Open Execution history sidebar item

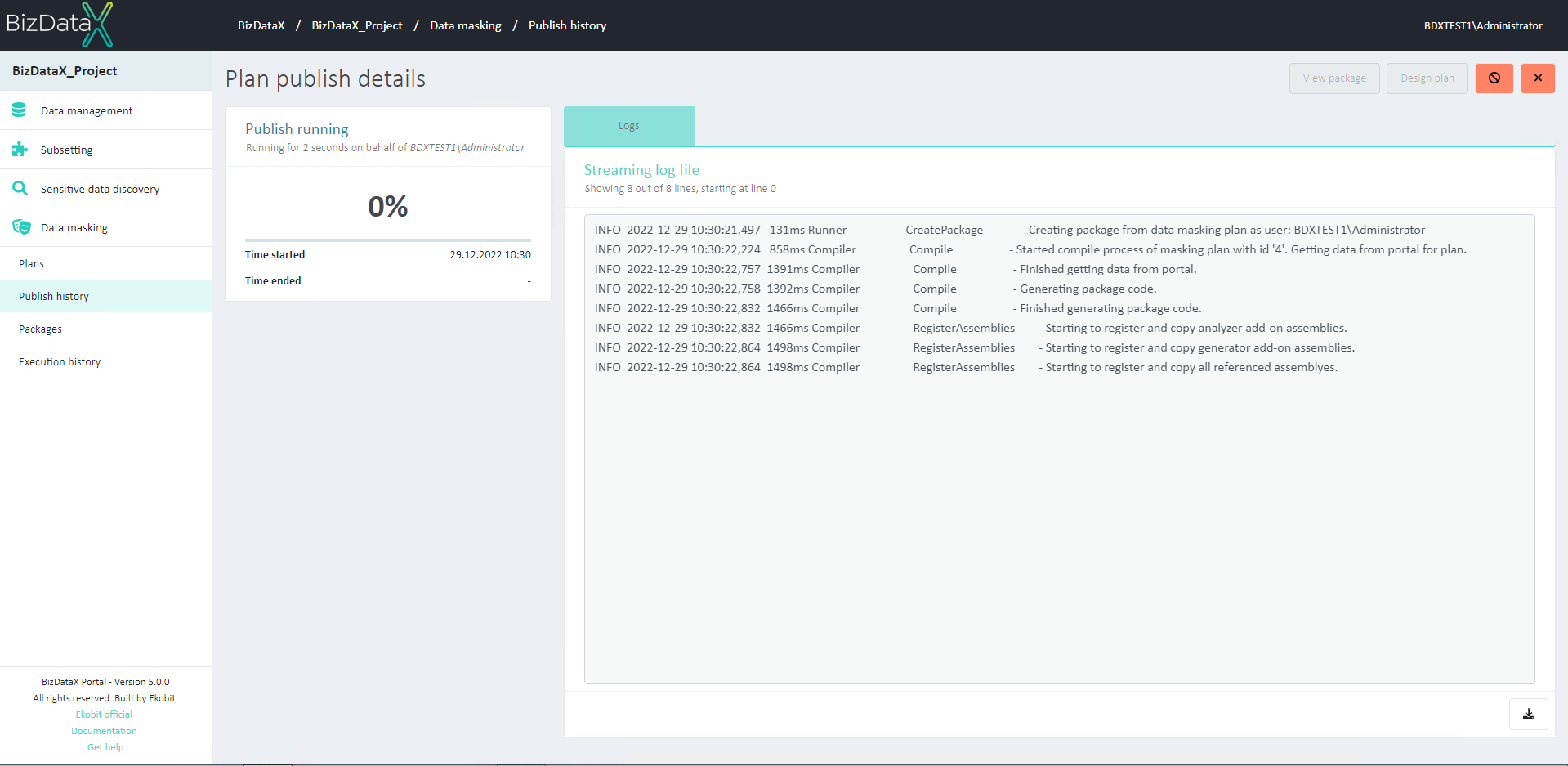click(106, 361)
